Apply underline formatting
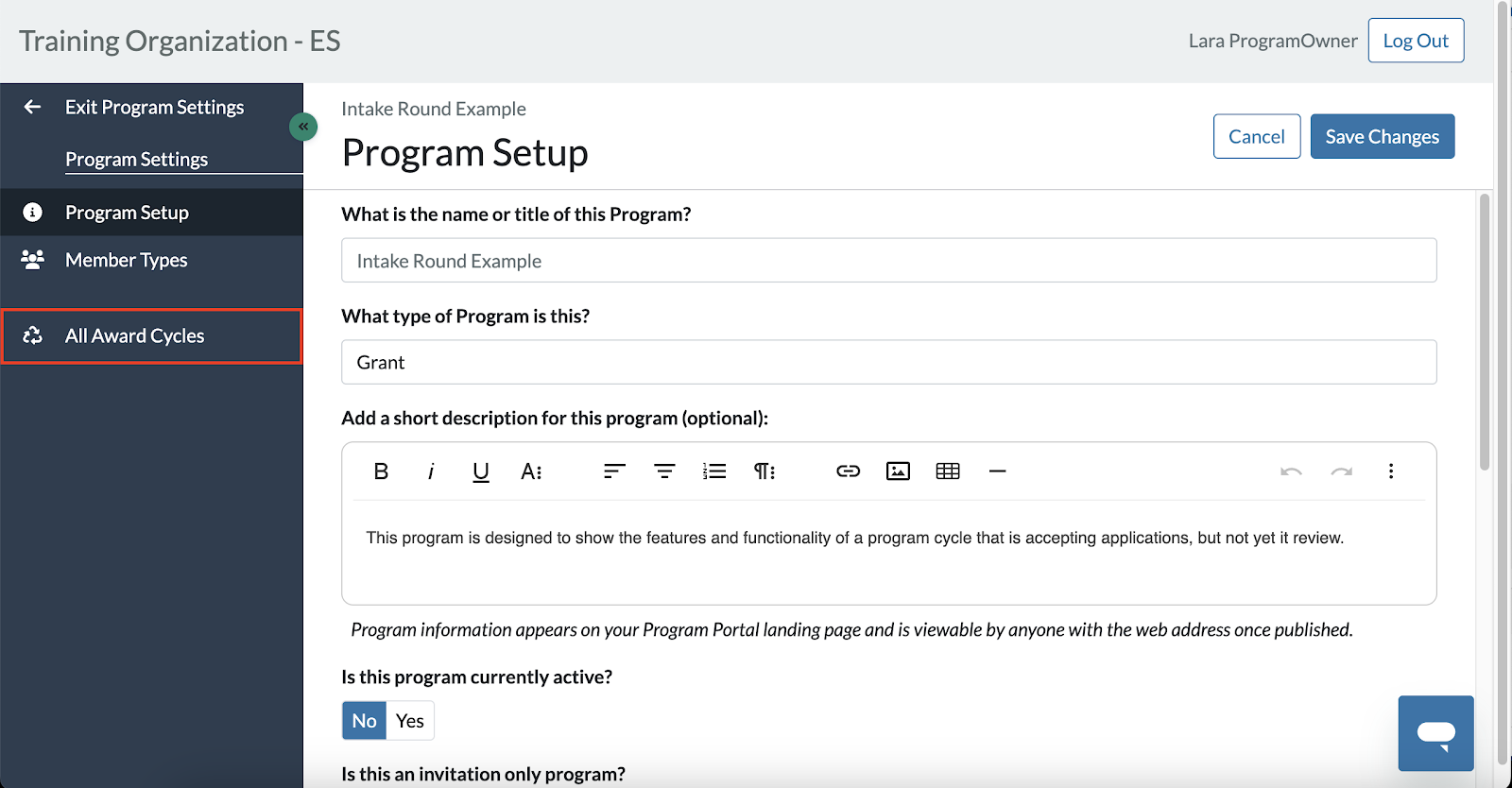Image resolution: width=1512 pixels, height=788 pixels. coord(481,471)
